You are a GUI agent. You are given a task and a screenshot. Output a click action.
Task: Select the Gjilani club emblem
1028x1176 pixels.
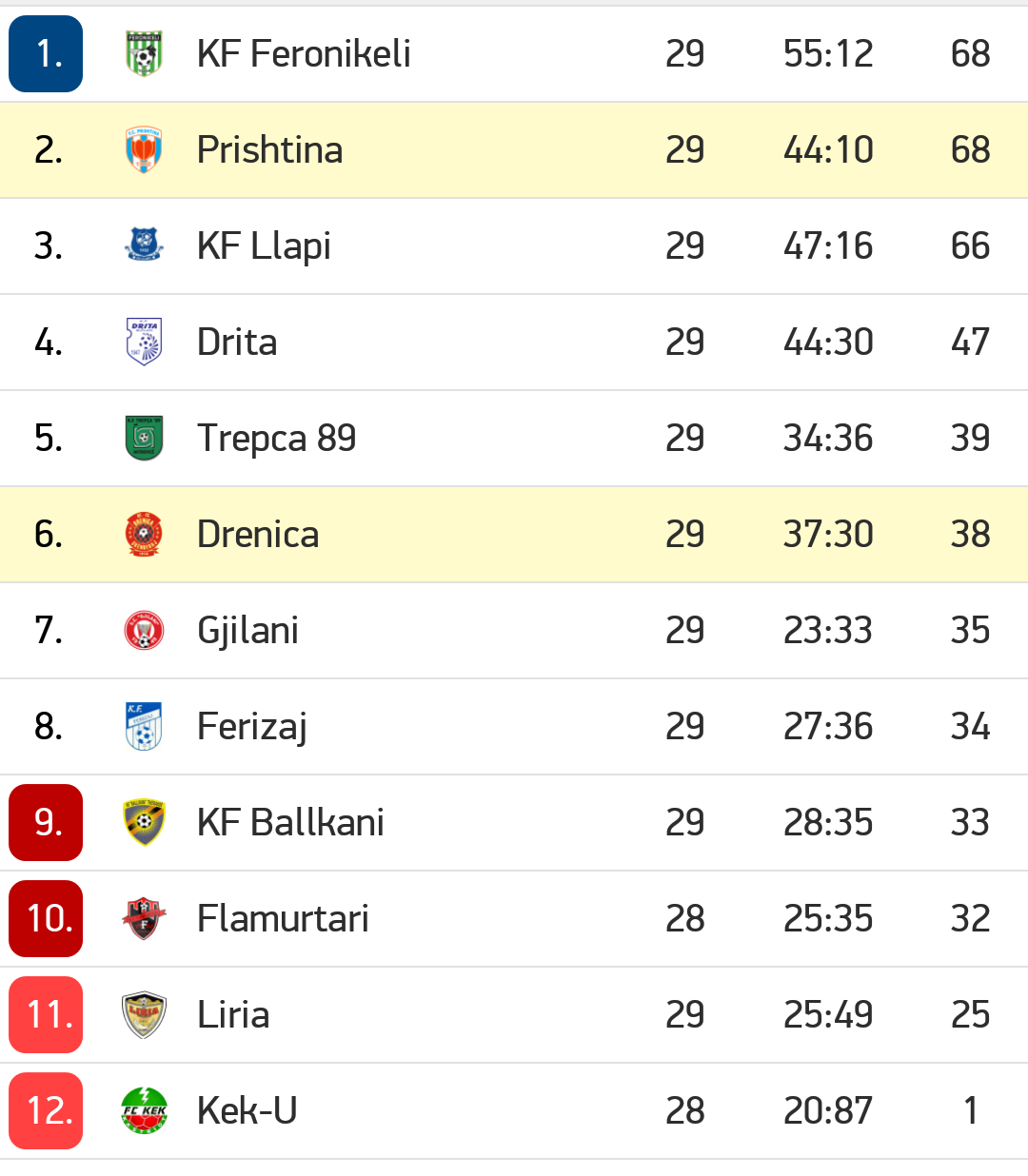pyautogui.click(x=144, y=630)
